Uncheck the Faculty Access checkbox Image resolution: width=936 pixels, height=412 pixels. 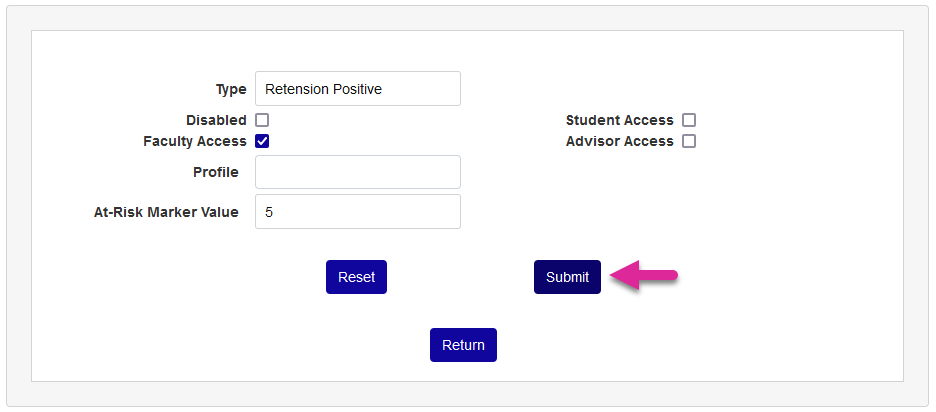[262, 141]
